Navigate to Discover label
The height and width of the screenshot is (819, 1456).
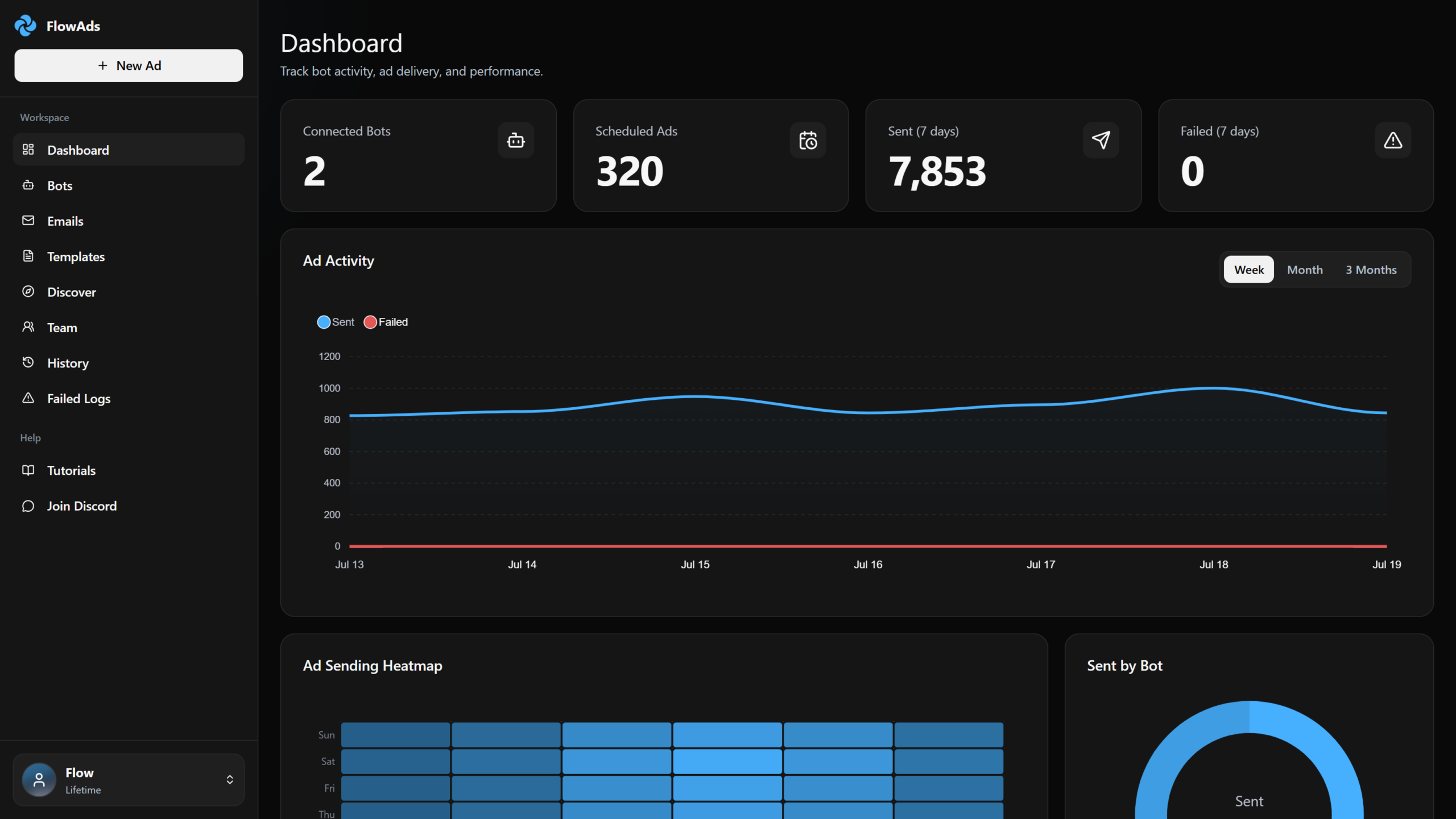coord(72,292)
